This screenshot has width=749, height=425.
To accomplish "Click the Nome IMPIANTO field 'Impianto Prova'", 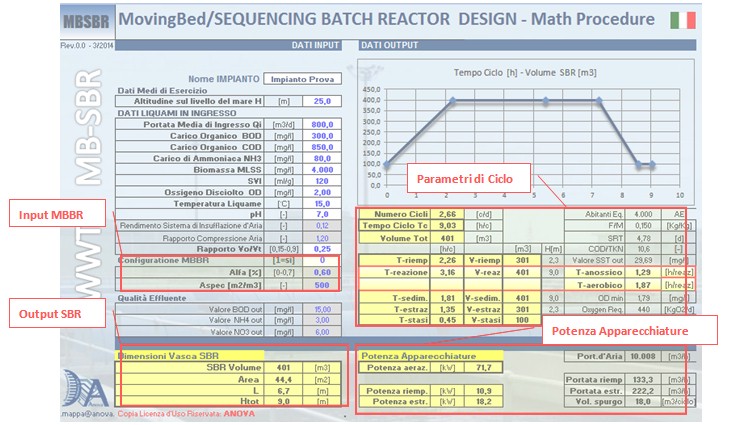I will point(304,79).
